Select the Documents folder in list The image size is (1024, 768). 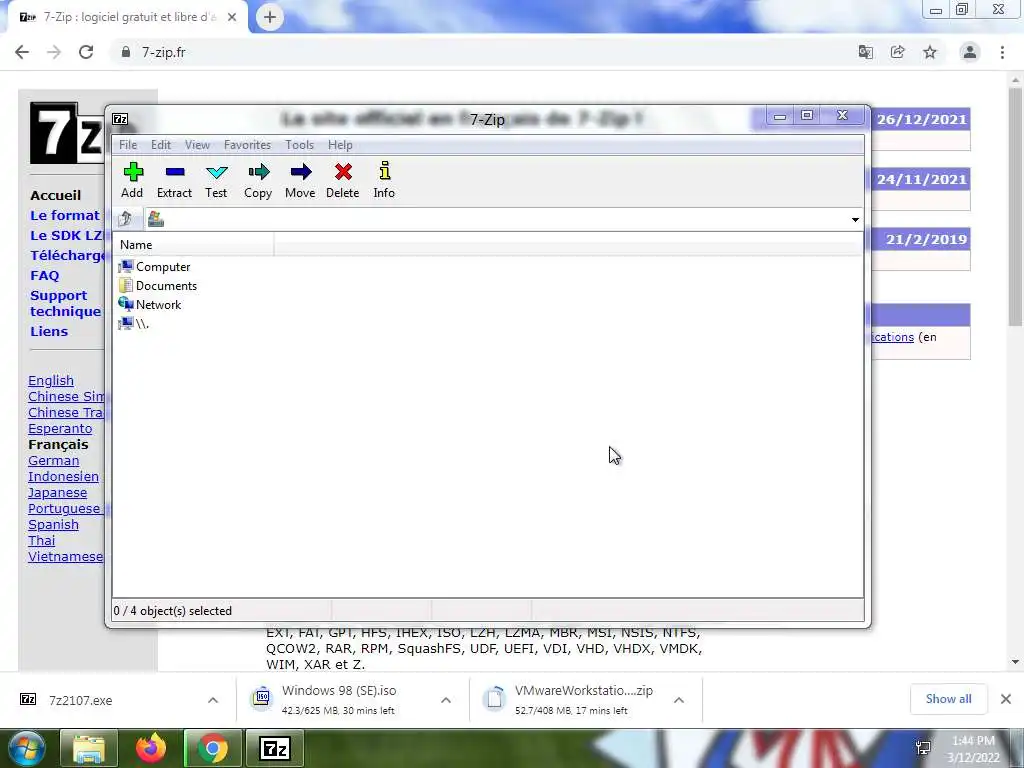click(x=158, y=285)
